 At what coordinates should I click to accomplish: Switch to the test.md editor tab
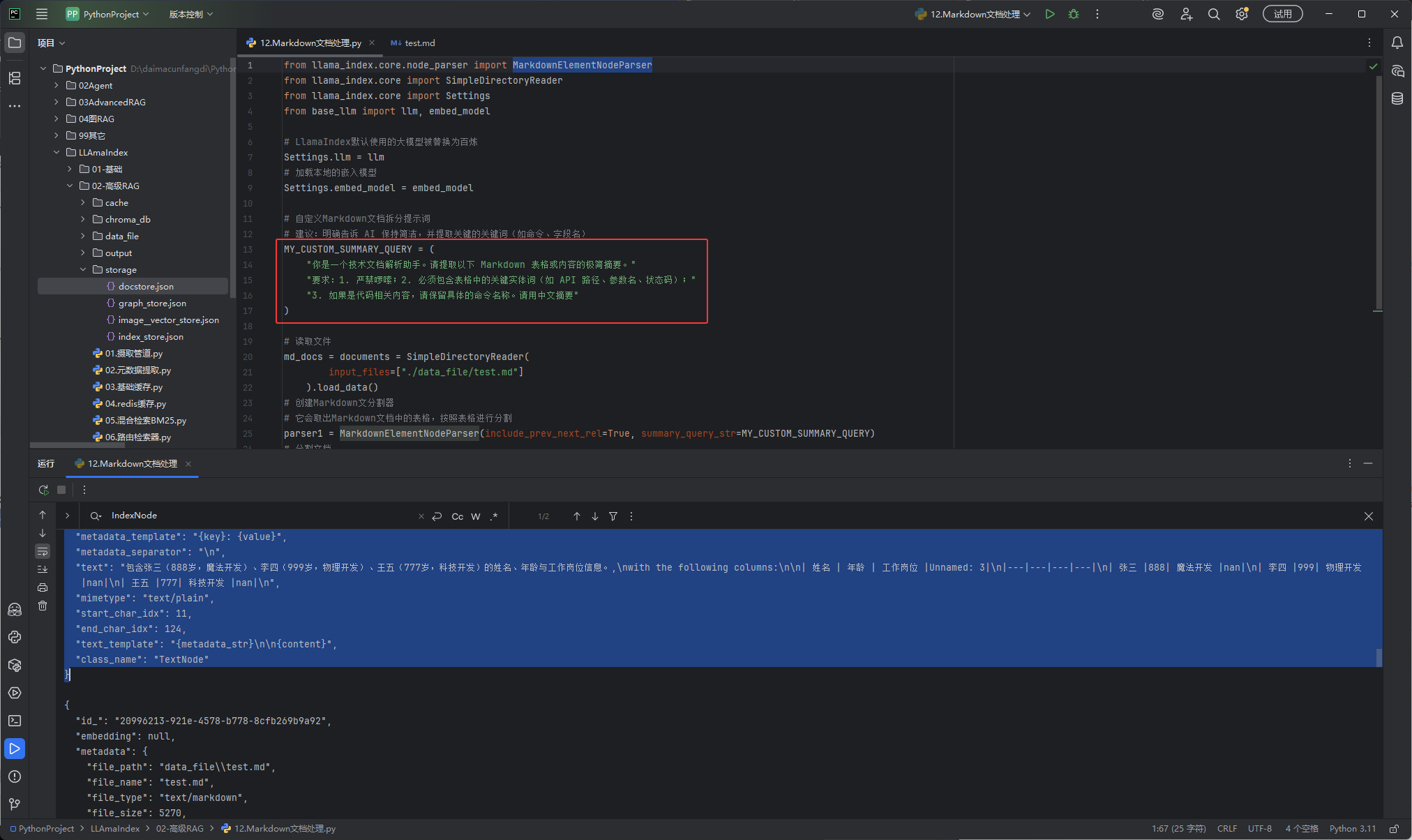tap(413, 43)
